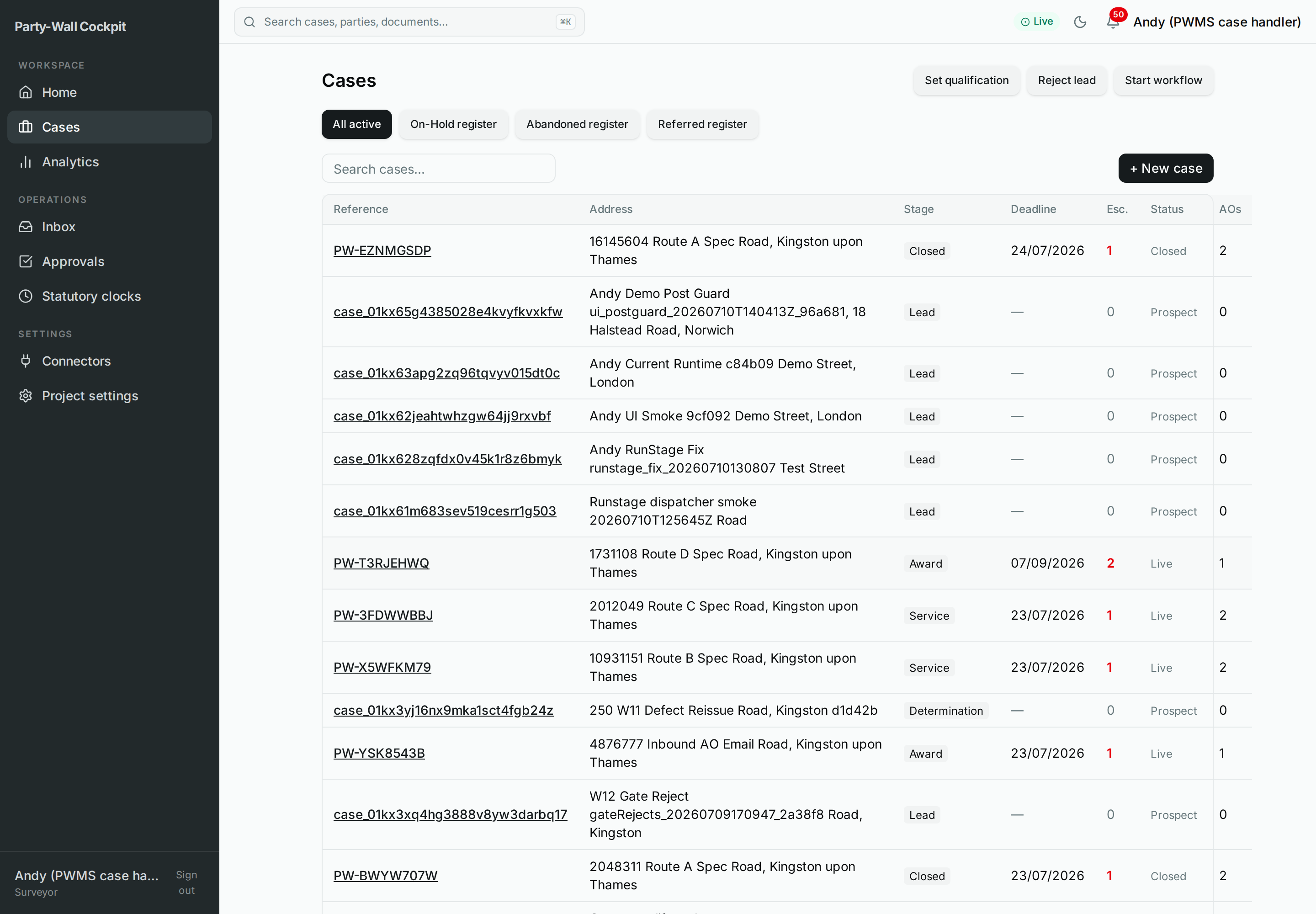
Task: Focus the global search cases, parties, documents box
Action: [x=409, y=22]
